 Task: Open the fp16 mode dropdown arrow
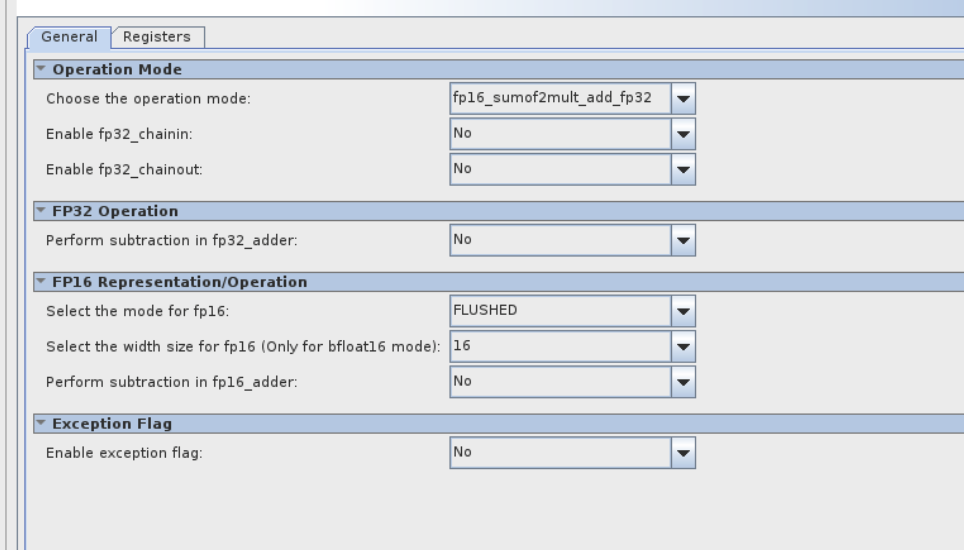click(683, 311)
